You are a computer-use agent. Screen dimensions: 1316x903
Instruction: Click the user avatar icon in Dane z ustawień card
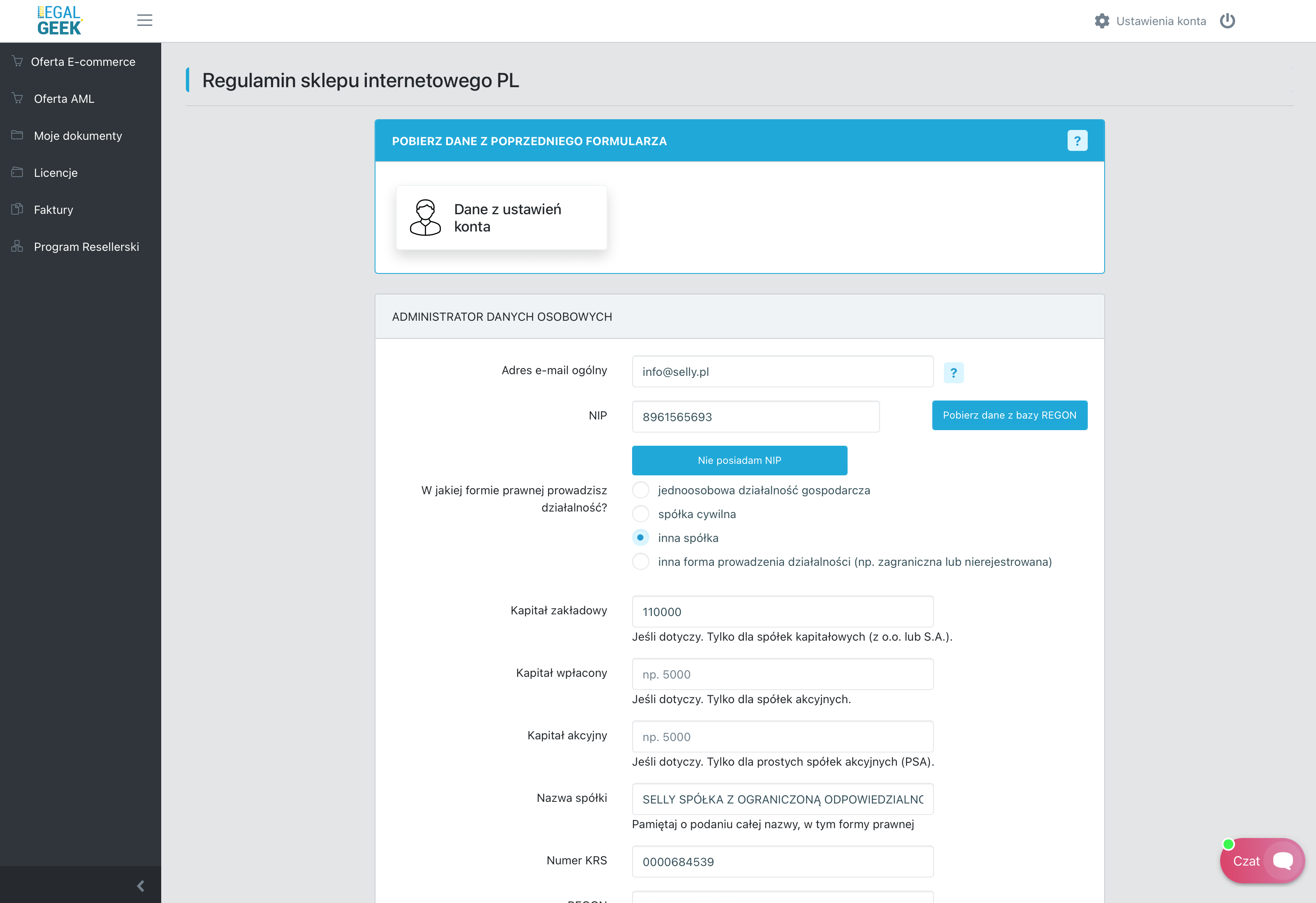point(425,218)
